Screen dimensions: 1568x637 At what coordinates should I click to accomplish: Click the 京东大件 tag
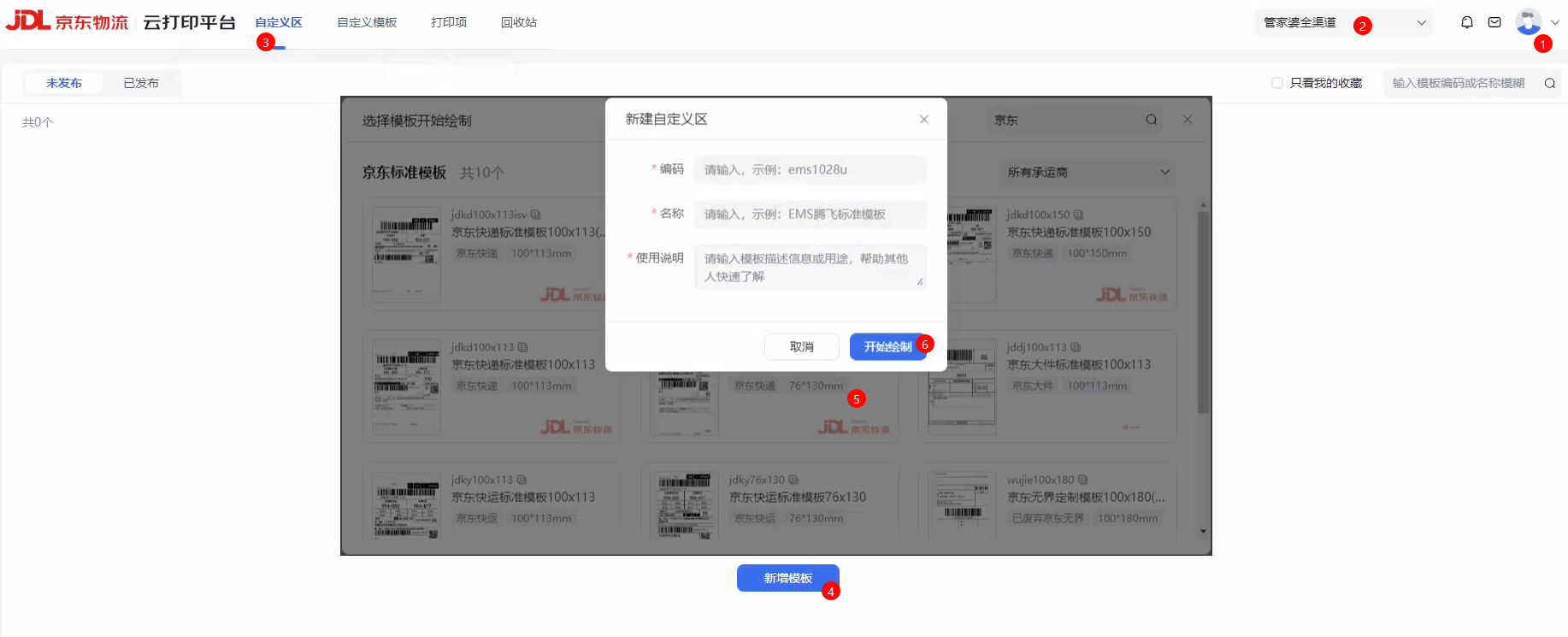click(x=1033, y=386)
